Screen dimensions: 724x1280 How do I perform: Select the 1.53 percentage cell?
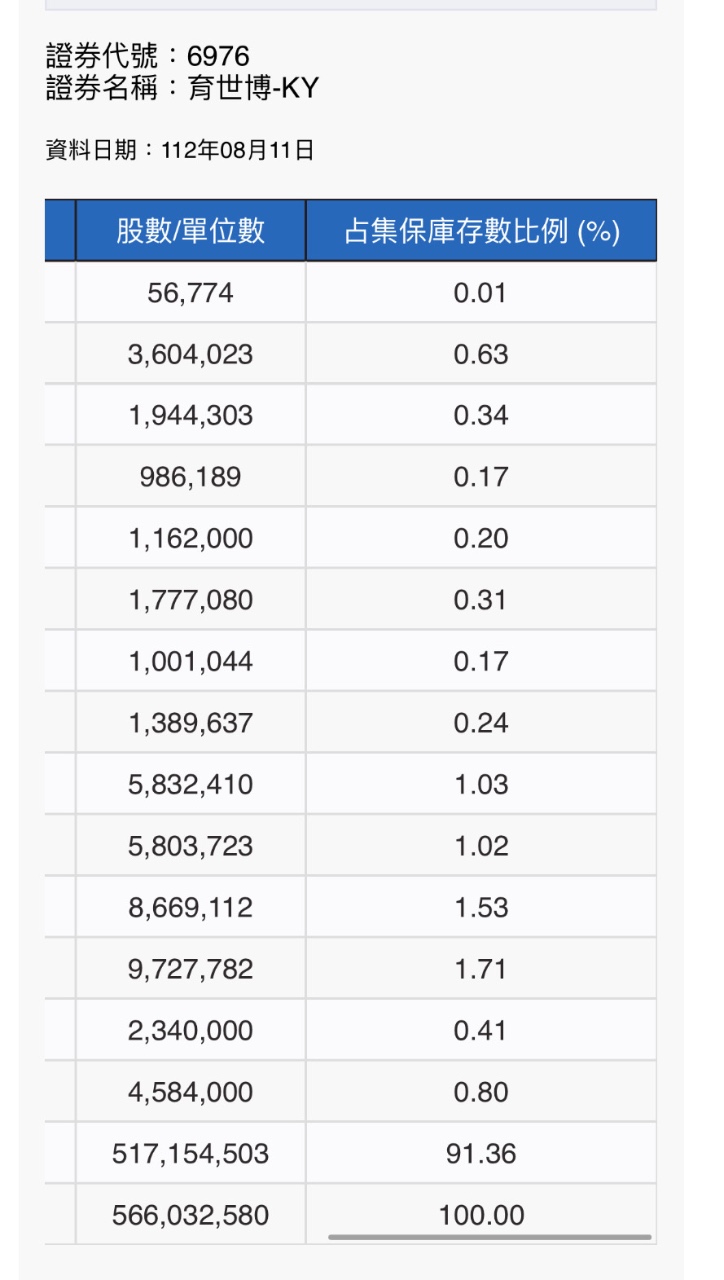coord(481,908)
